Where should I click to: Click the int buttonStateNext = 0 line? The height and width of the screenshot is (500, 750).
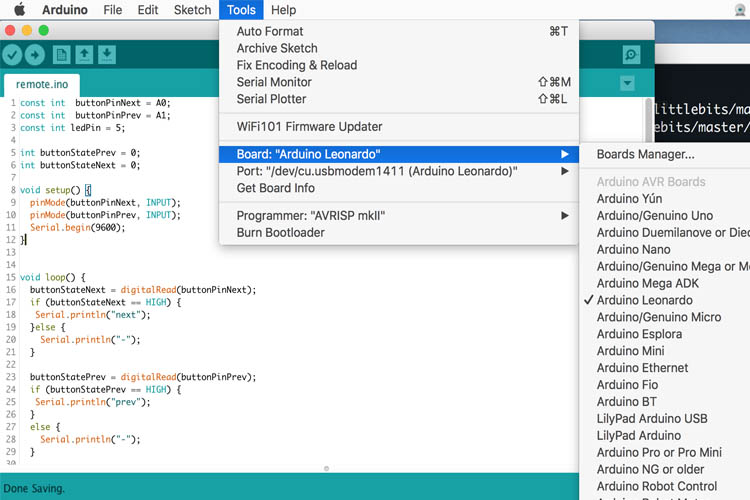tap(80, 165)
